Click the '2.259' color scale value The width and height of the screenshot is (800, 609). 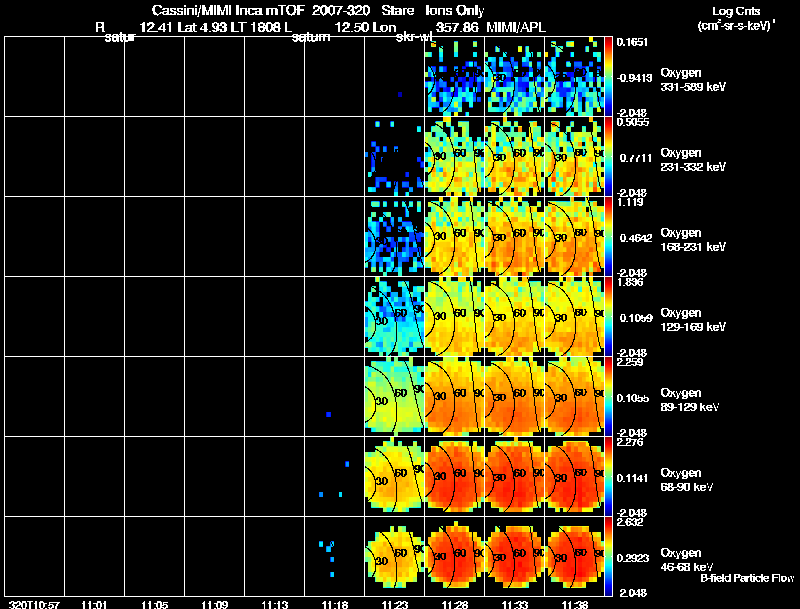(x=630, y=362)
